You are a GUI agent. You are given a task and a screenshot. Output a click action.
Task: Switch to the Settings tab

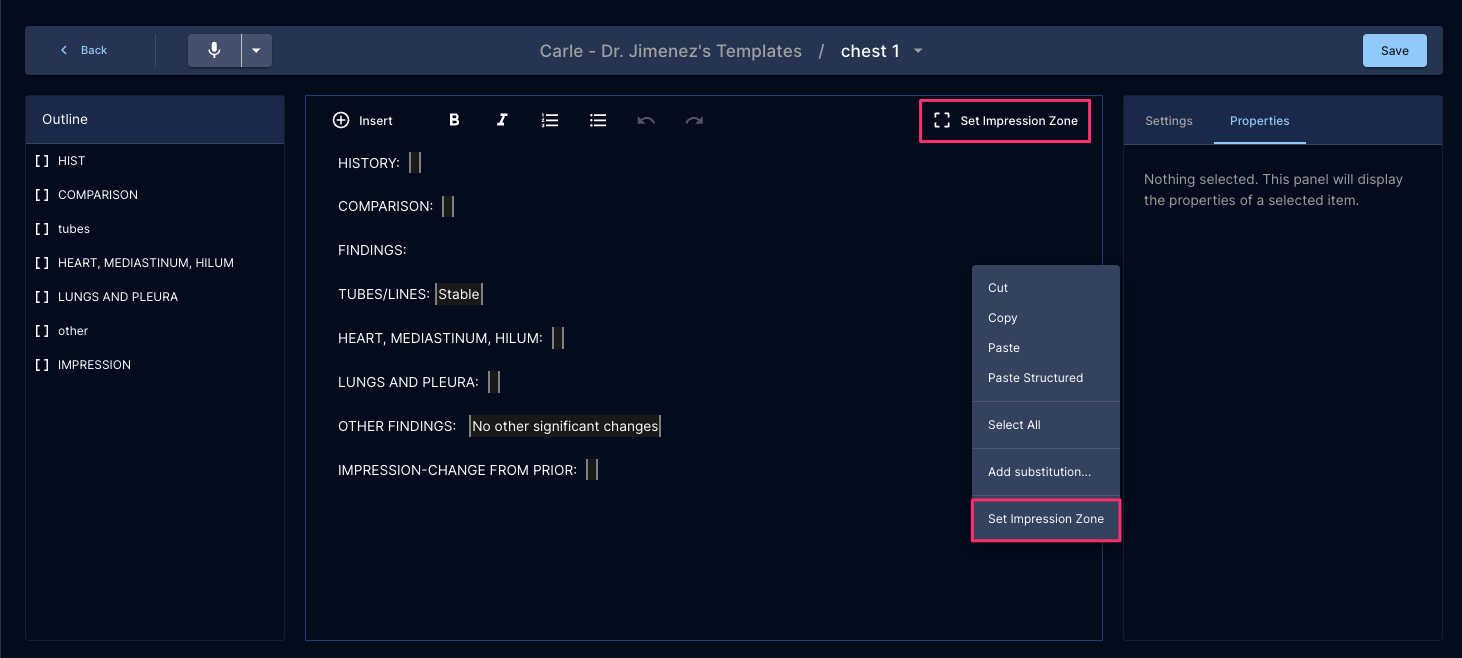coord(1168,121)
